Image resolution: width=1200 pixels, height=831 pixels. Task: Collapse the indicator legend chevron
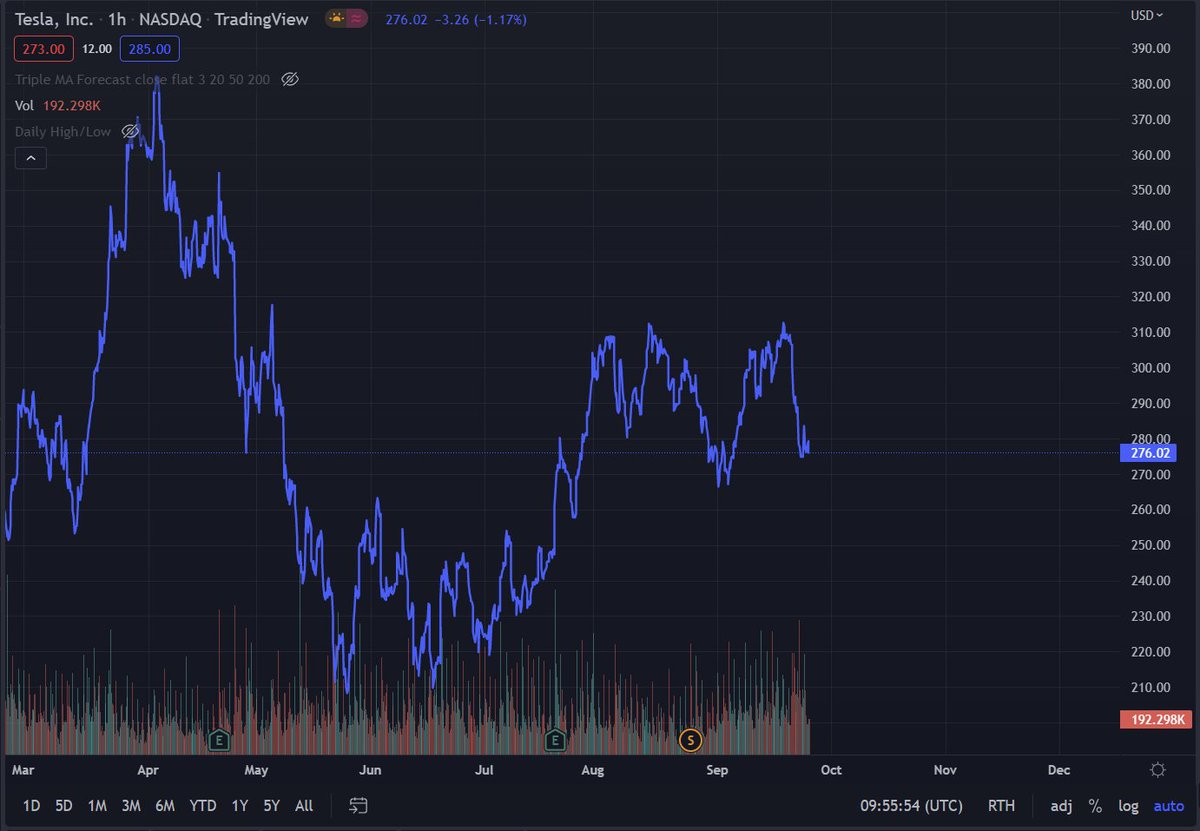(x=30, y=158)
